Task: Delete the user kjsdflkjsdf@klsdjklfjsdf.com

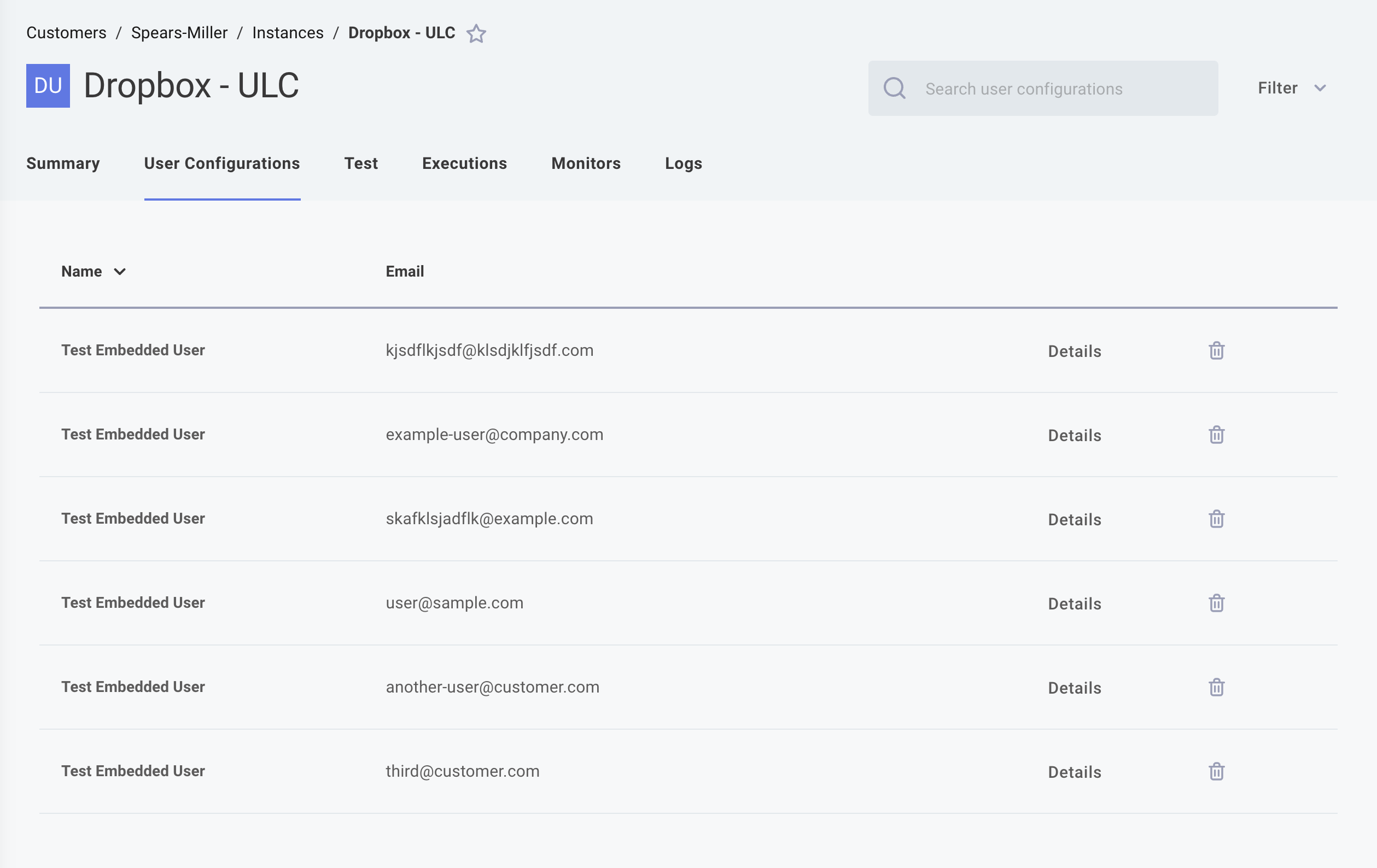Action: (x=1216, y=350)
